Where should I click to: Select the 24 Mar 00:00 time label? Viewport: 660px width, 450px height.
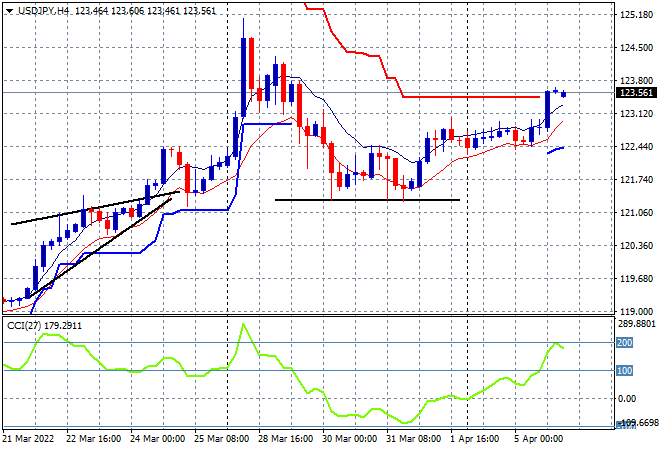point(157,439)
